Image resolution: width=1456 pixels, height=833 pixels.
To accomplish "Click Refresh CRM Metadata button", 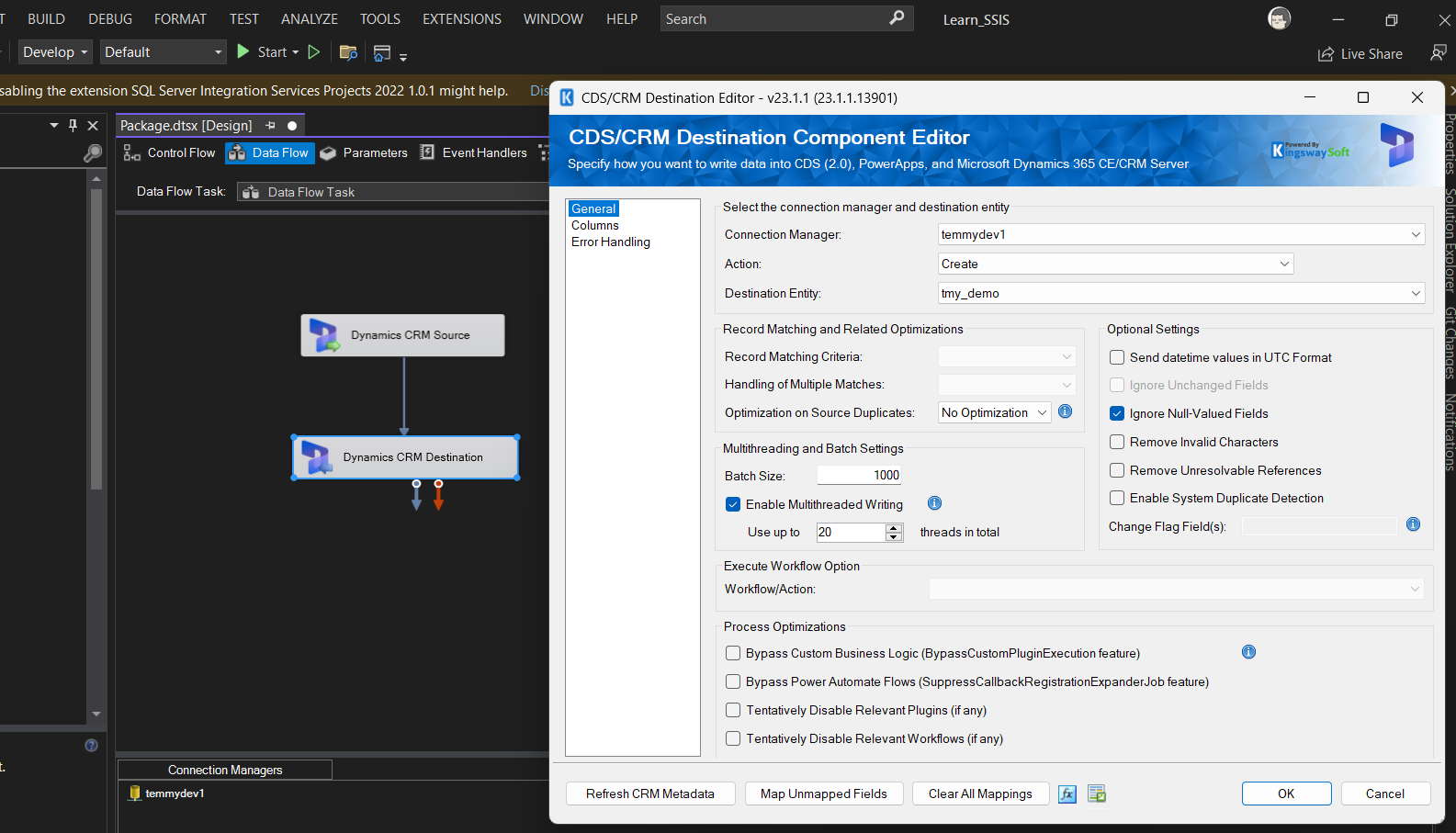I will (x=650, y=794).
